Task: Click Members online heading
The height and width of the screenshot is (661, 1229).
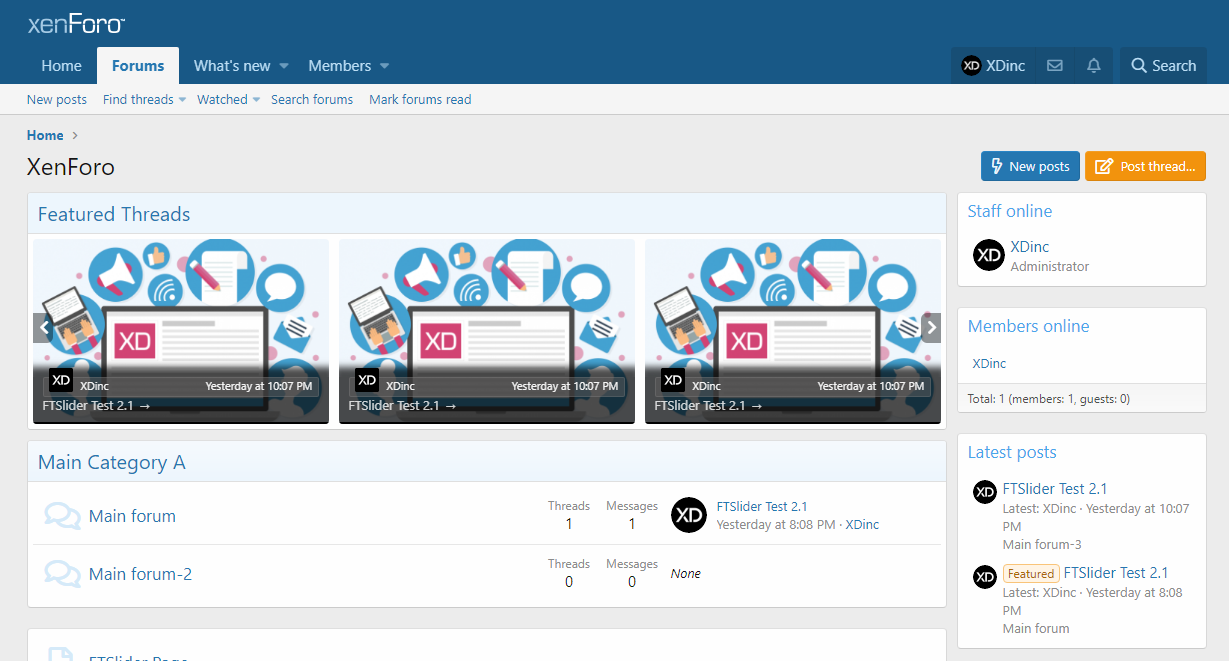Action: click(x=1029, y=326)
